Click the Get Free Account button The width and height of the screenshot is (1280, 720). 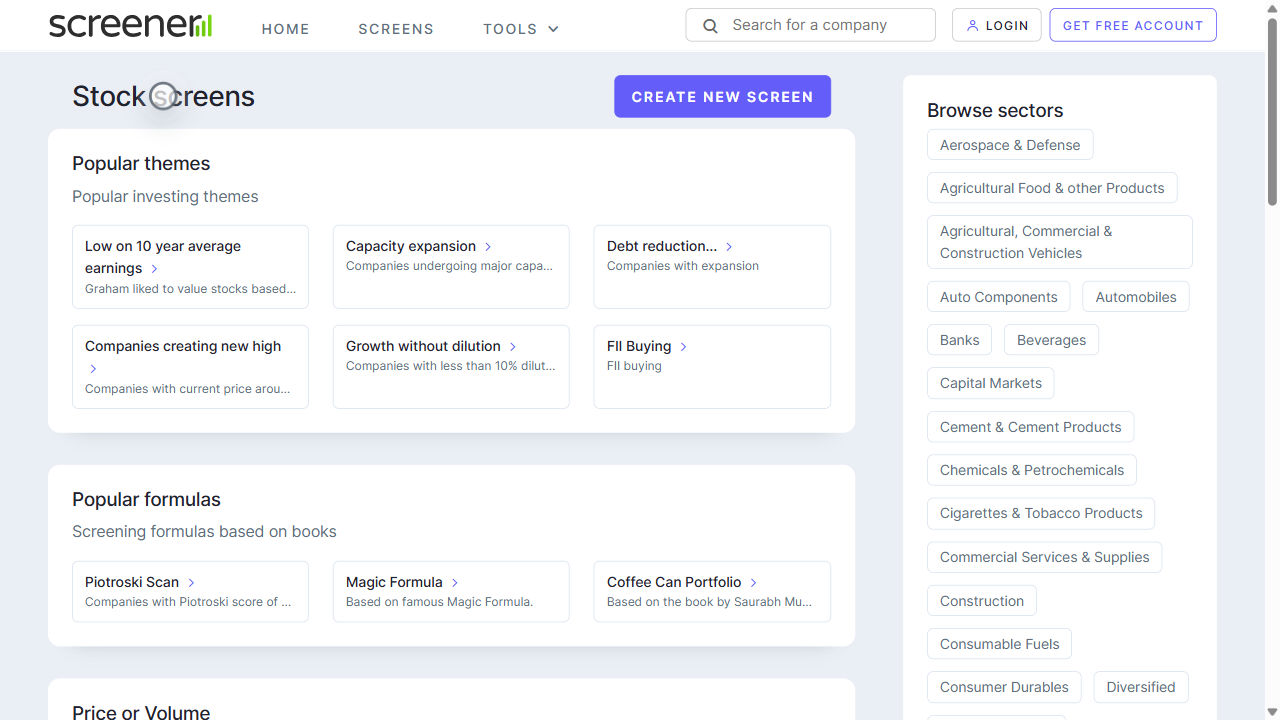pyautogui.click(x=1132, y=24)
